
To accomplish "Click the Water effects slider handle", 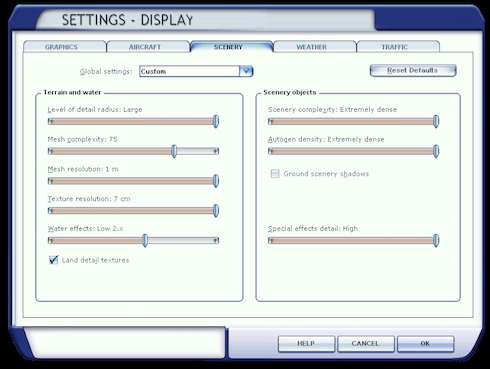I will click(145, 240).
